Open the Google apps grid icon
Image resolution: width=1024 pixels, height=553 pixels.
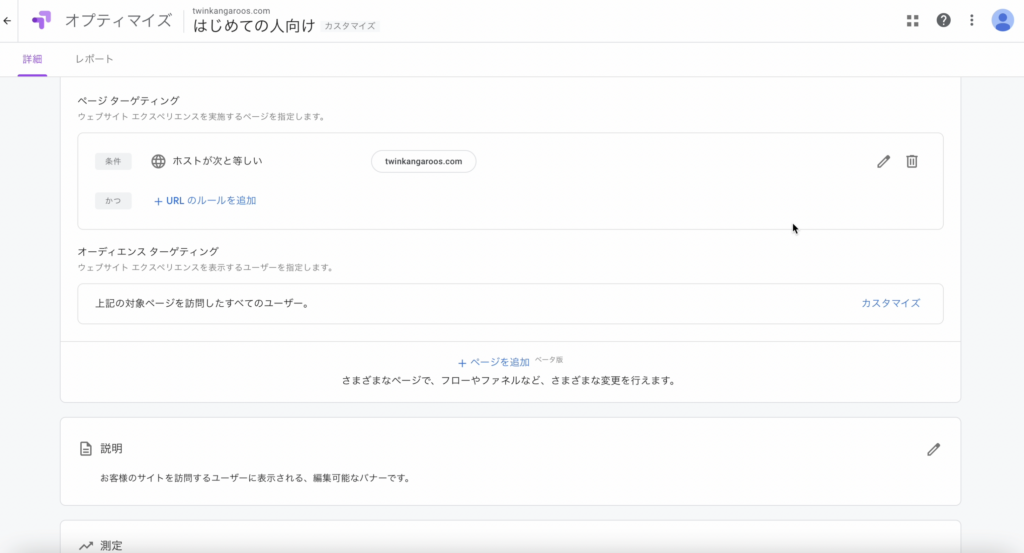pyautogui.click(x=912, y=21)
